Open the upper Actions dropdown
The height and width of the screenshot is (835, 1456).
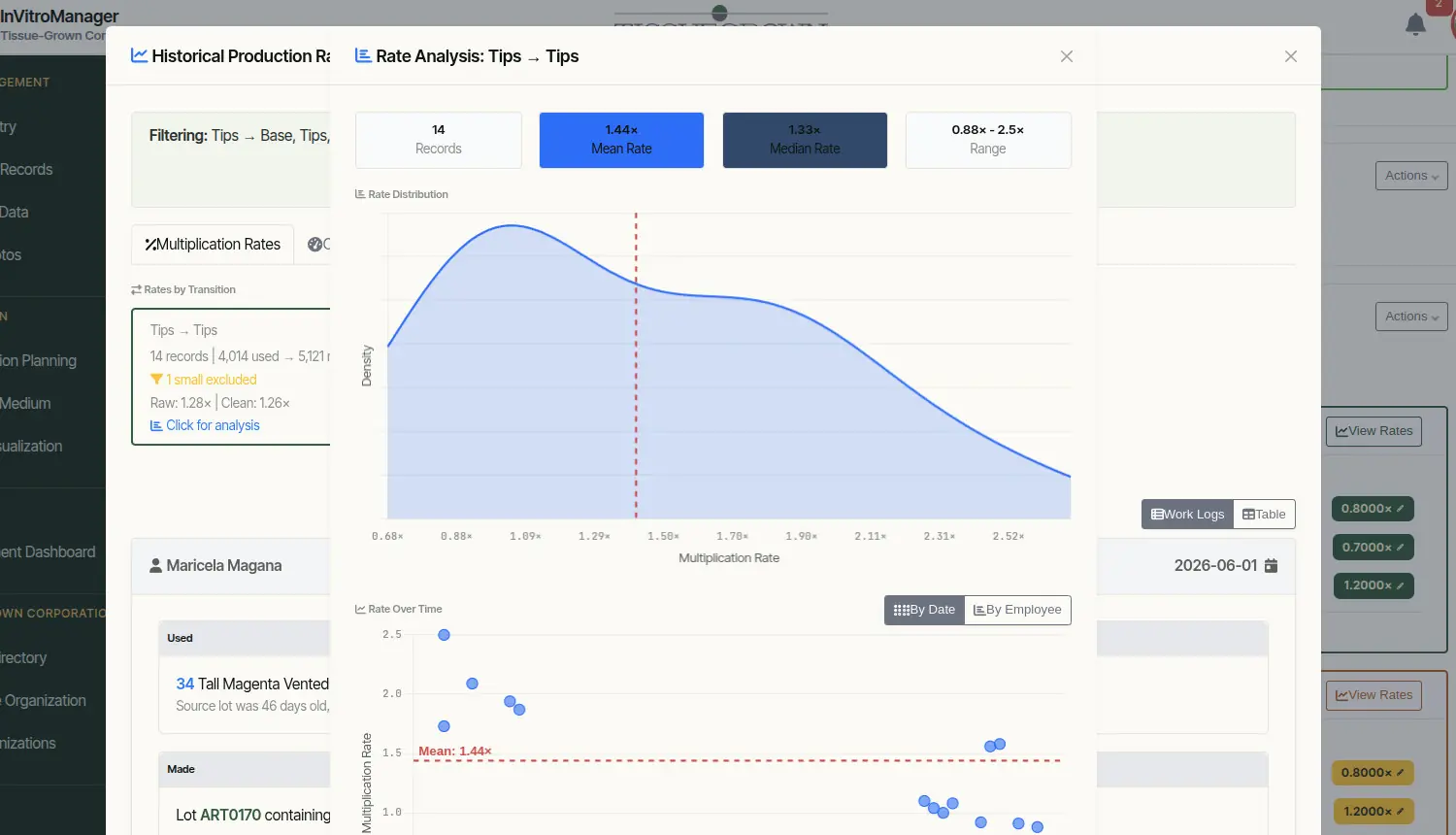click(x=1411, y=176)
